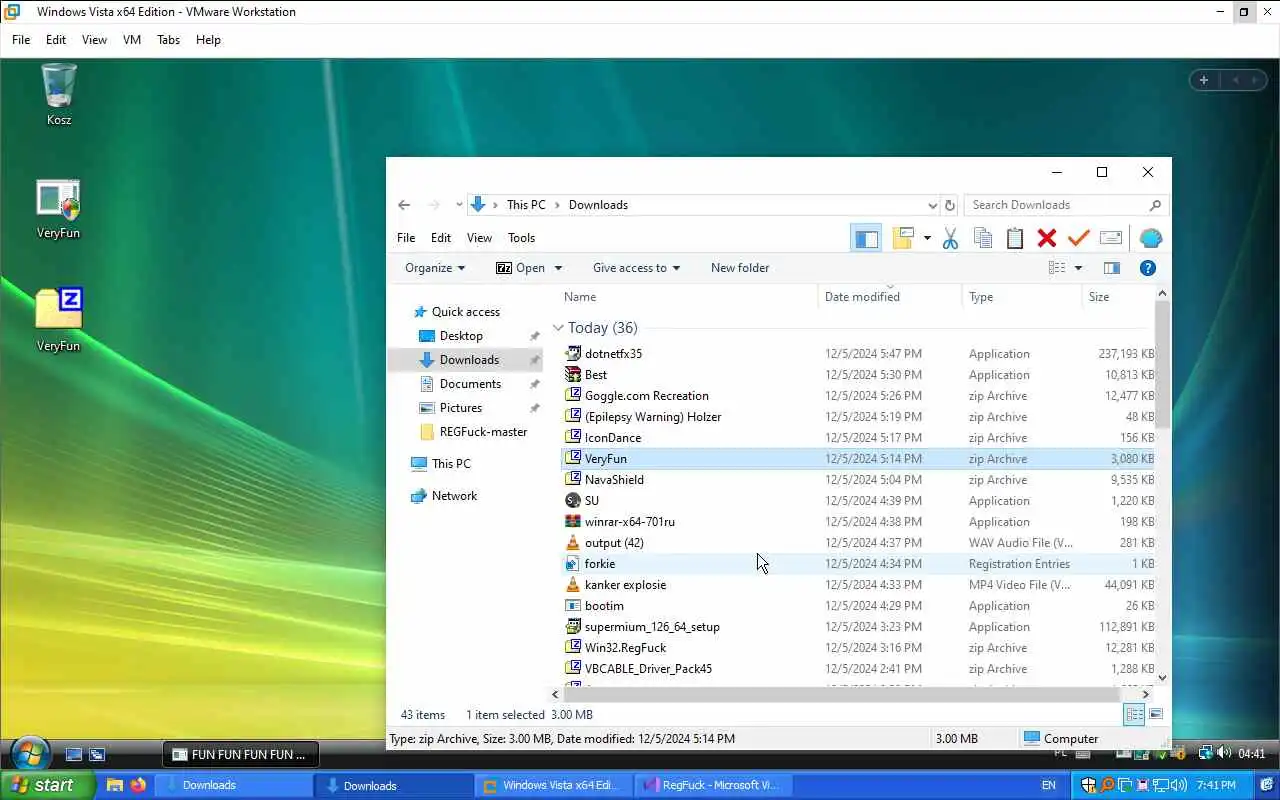Open the VMware Tabs menu

pos(168,40)
